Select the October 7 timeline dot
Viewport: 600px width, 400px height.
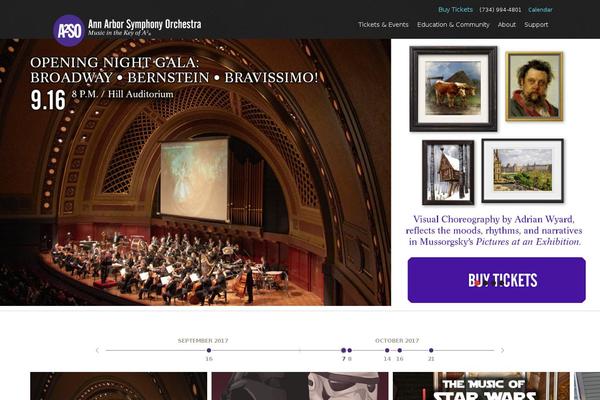[x=343, y=350]
